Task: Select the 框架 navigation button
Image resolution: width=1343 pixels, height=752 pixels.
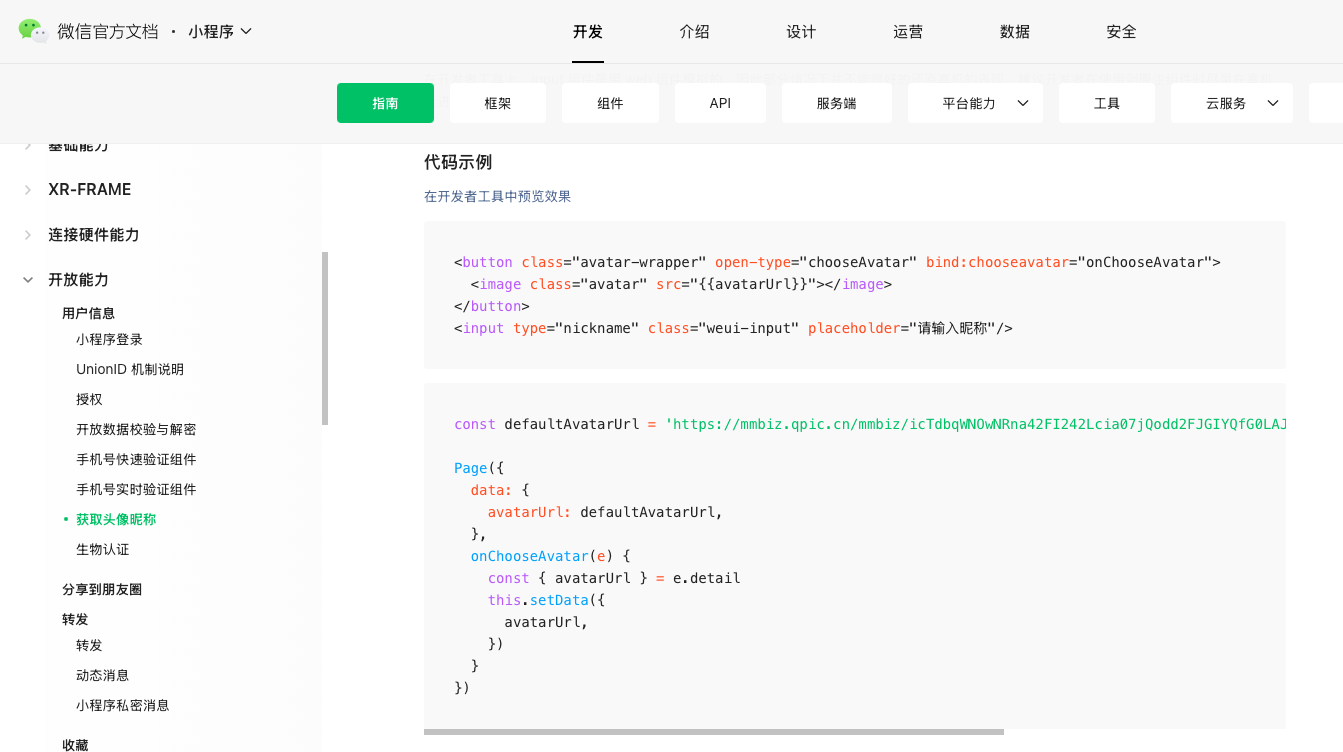Action: coord(497,103)
